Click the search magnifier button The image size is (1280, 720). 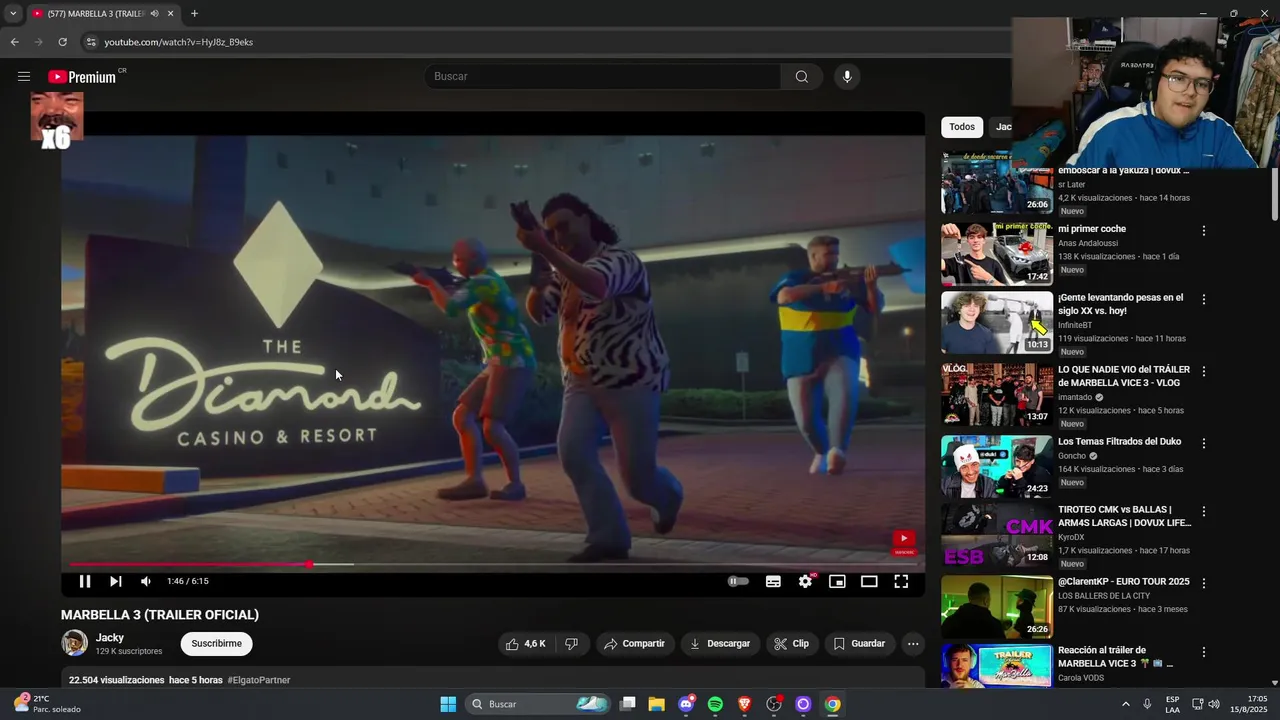(801, 77)
